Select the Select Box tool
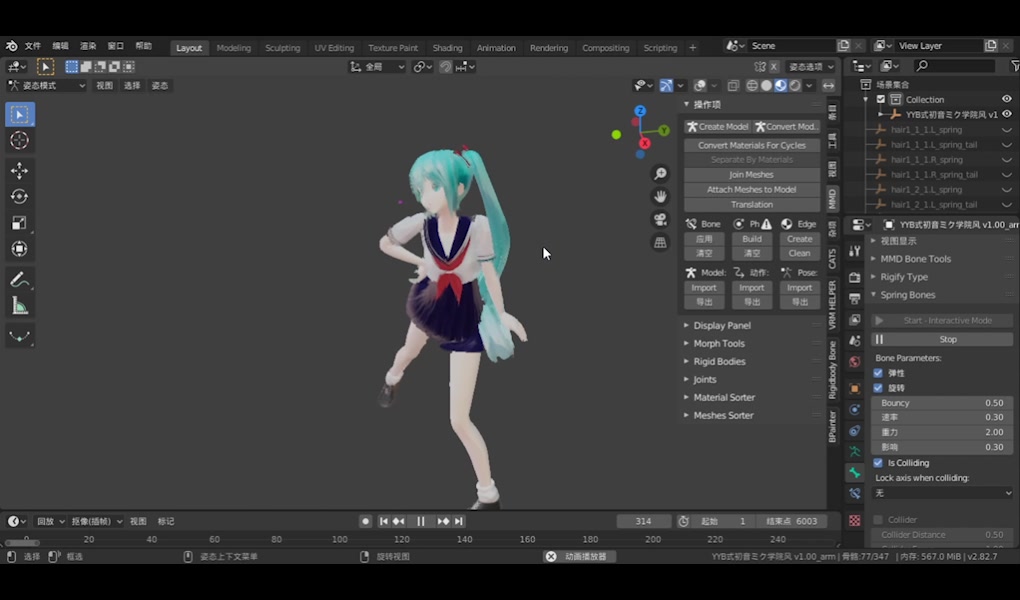The image size is (1020, 600). point(20,115)
